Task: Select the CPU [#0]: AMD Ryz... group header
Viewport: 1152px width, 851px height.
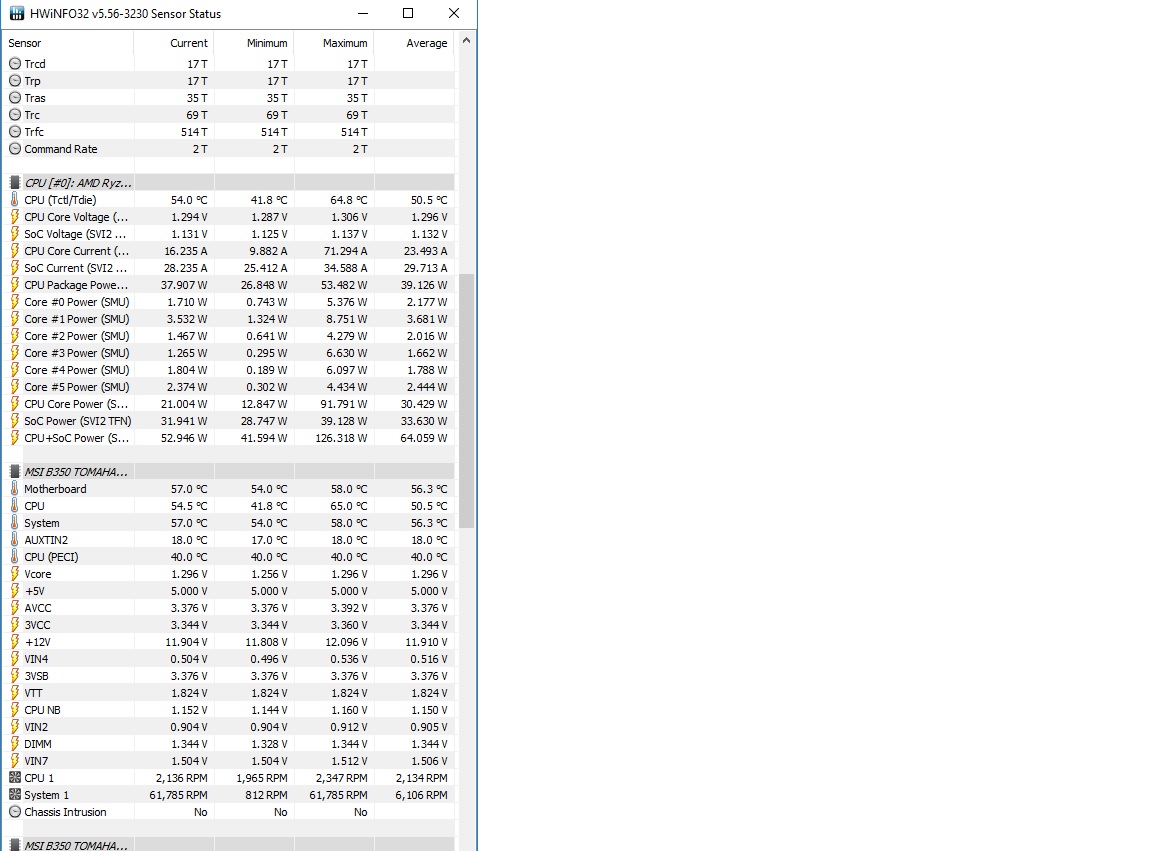Action: (228, 182)
